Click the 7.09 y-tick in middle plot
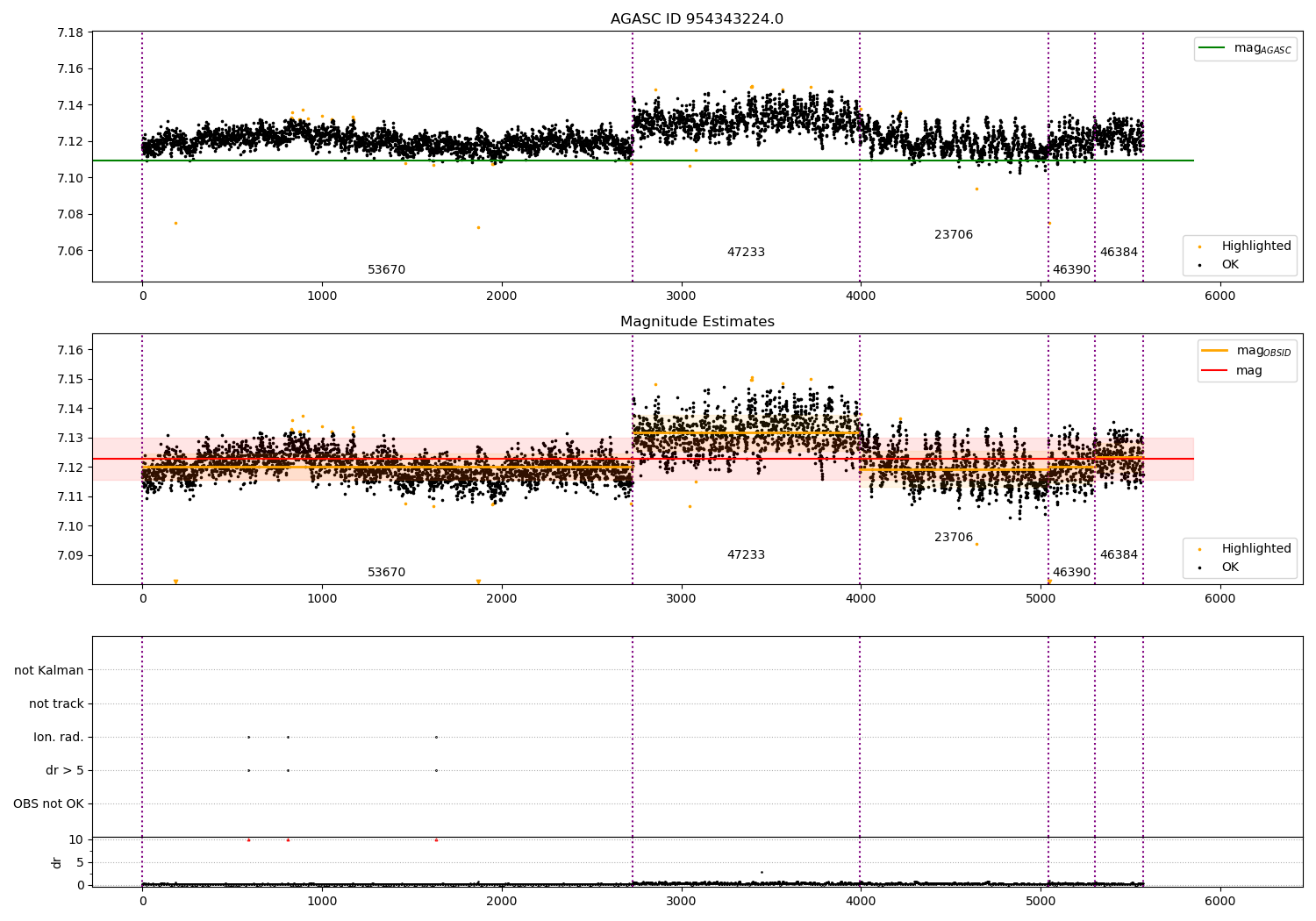 point(69,556)
